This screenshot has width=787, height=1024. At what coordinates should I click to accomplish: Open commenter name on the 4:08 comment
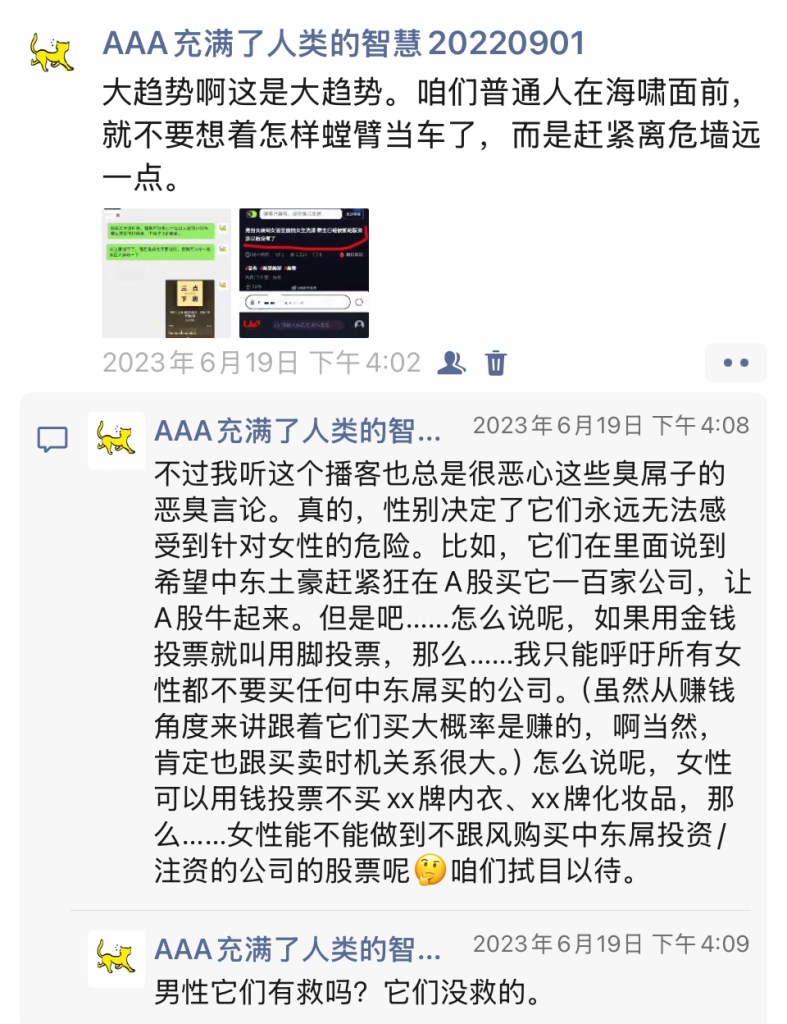(298, 431)
